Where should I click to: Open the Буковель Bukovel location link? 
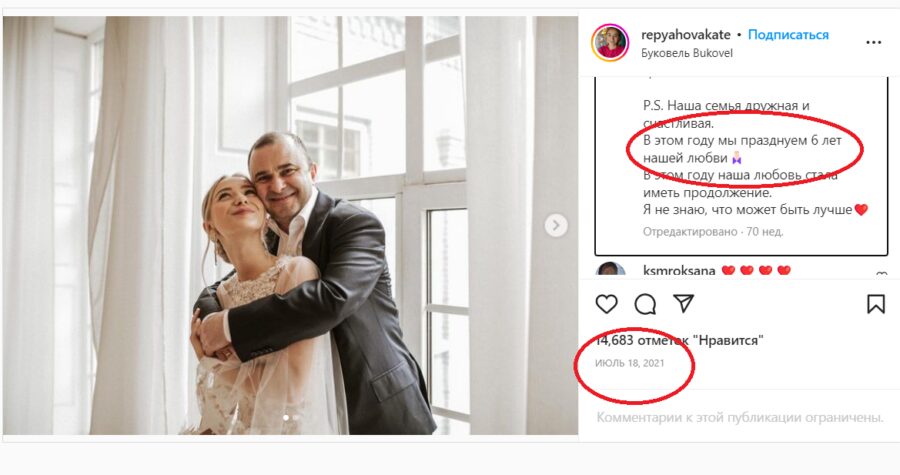pyautogui.click(x=686, y=53)
